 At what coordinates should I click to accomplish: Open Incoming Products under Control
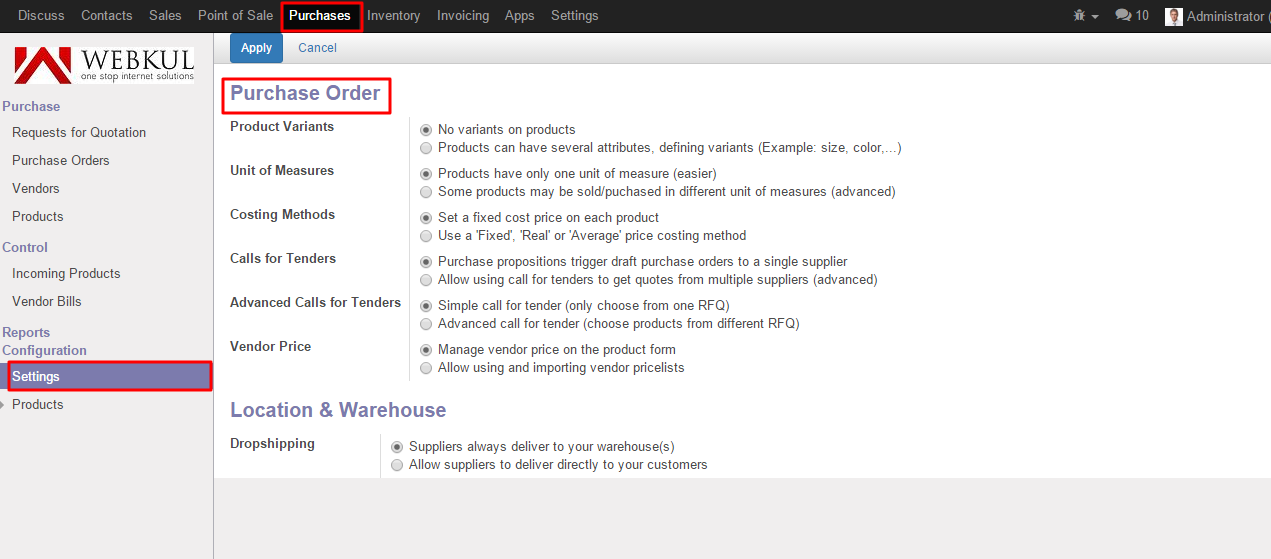point(66,273)
